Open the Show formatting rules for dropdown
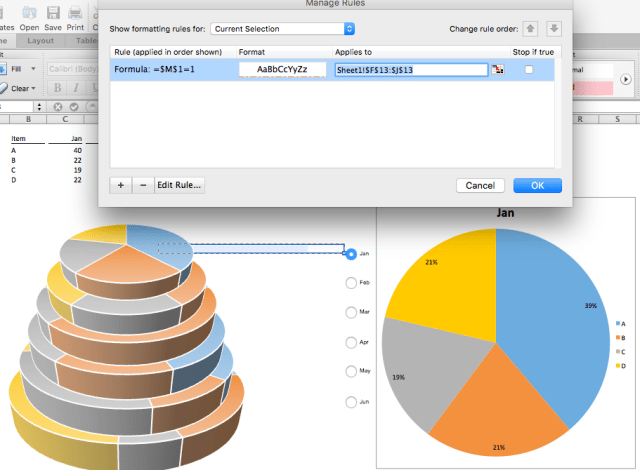This screenshot has width=640, height=470. pyautogui.click(x=282, y=29)
